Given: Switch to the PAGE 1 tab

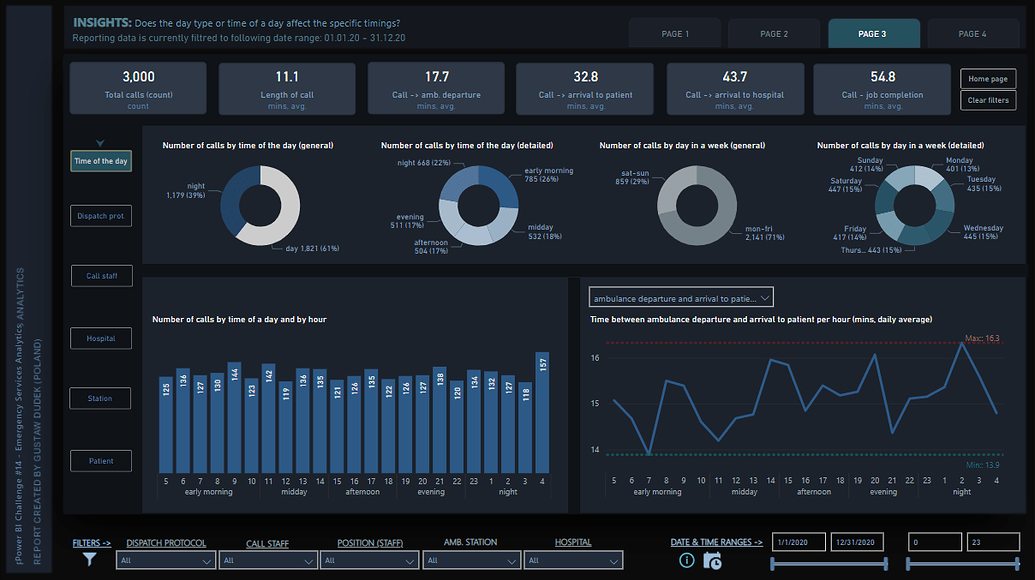Looking at the screenshot, I should tap(675, 33).
